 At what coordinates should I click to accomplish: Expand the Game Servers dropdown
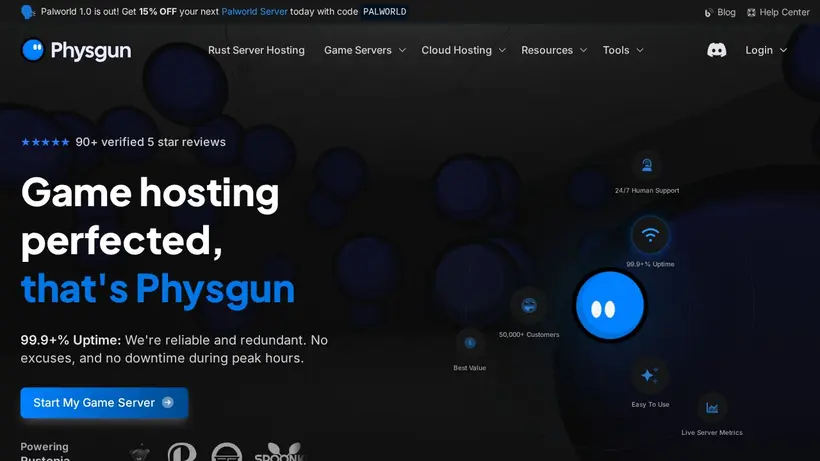click(x=365, y=50)
